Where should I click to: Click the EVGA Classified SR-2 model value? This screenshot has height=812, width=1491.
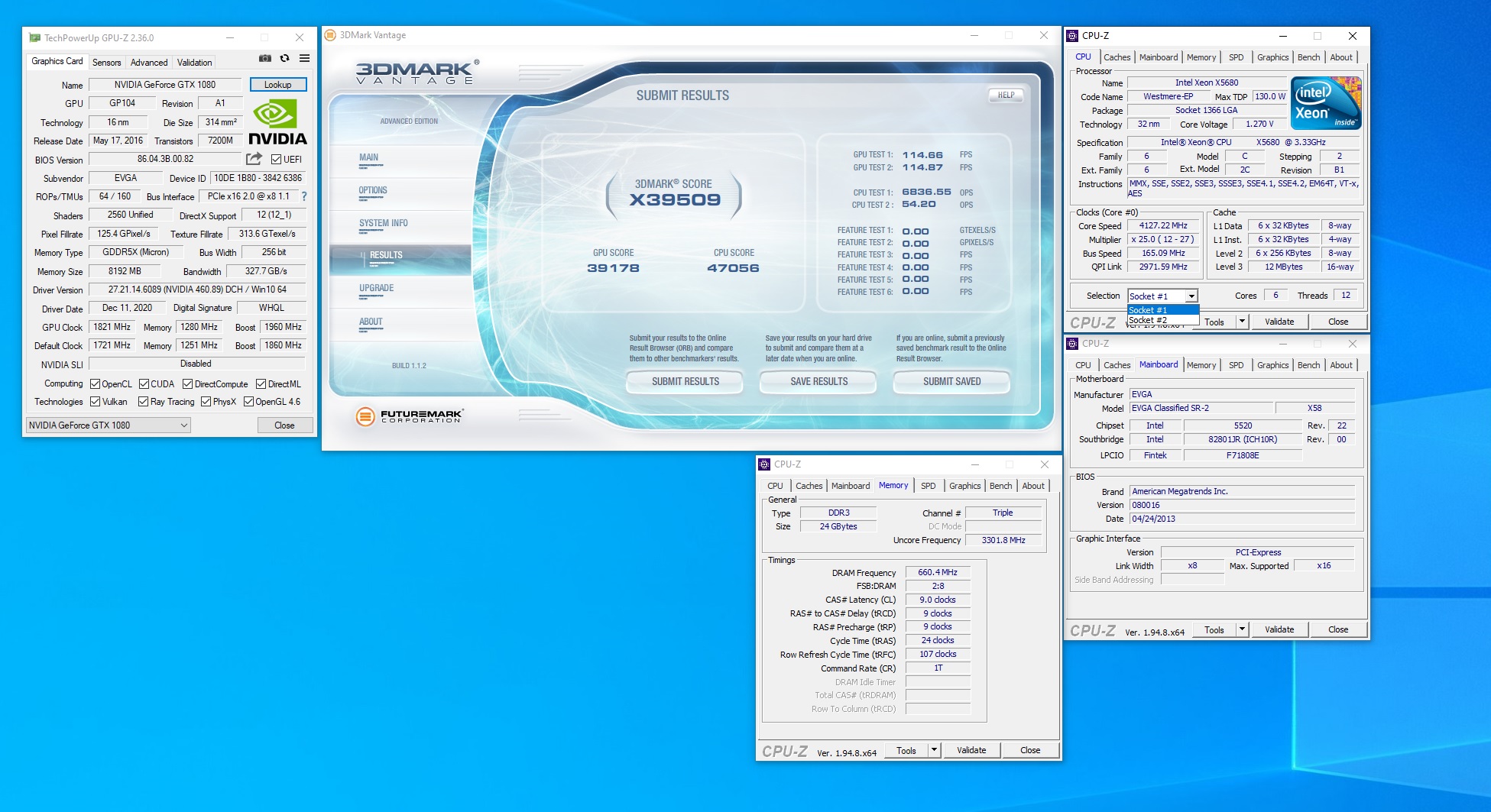(1200, 408)
